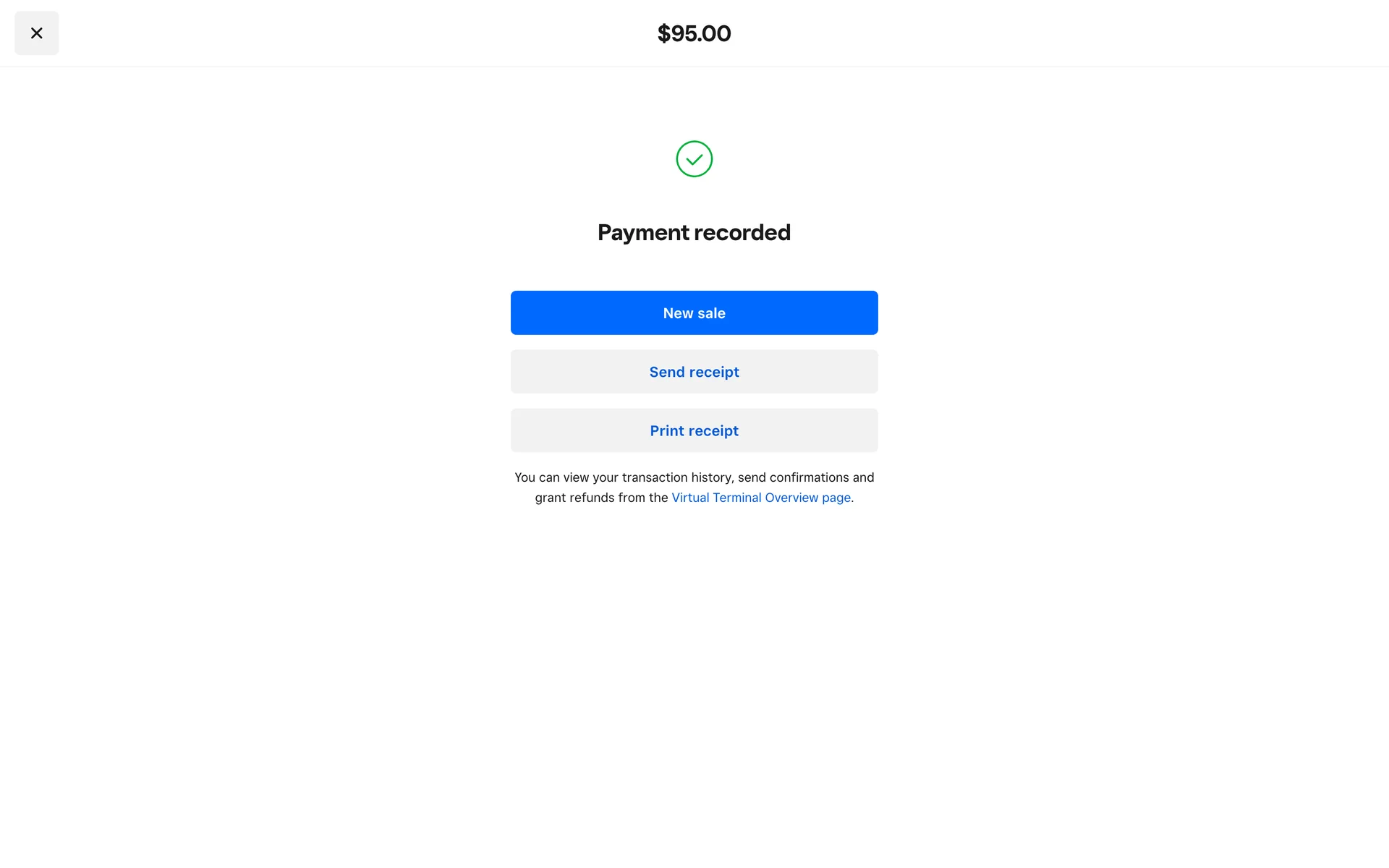
Task: Hit Print receipt above the help text
Action: [694, 430]
